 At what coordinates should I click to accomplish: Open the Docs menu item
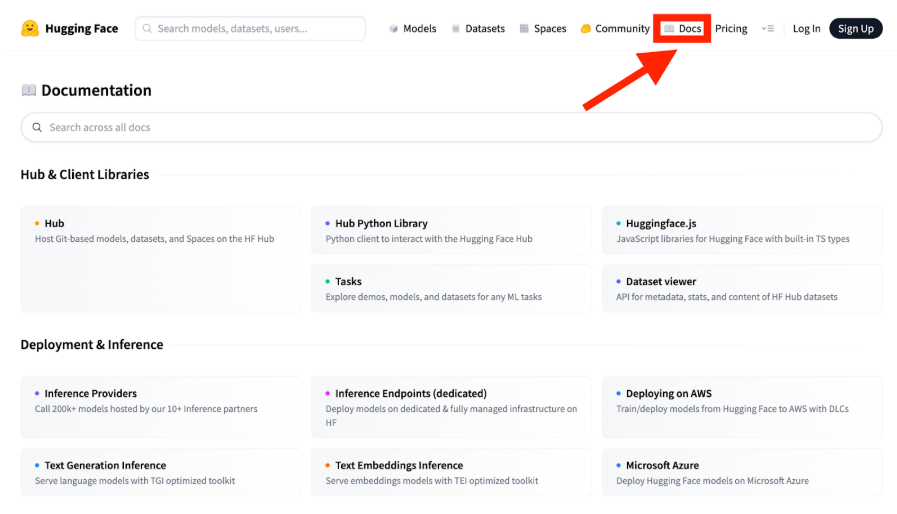pos(689,29)
